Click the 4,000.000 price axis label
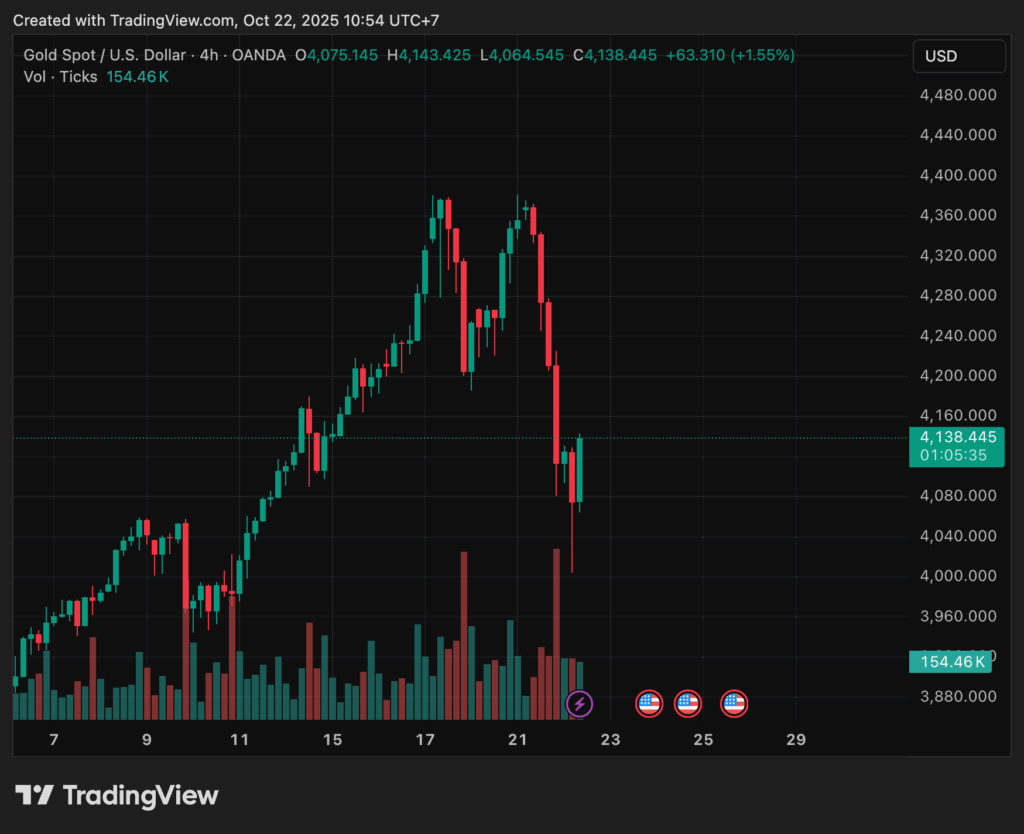Screen dimensions: 1024x834 [958, 576]
